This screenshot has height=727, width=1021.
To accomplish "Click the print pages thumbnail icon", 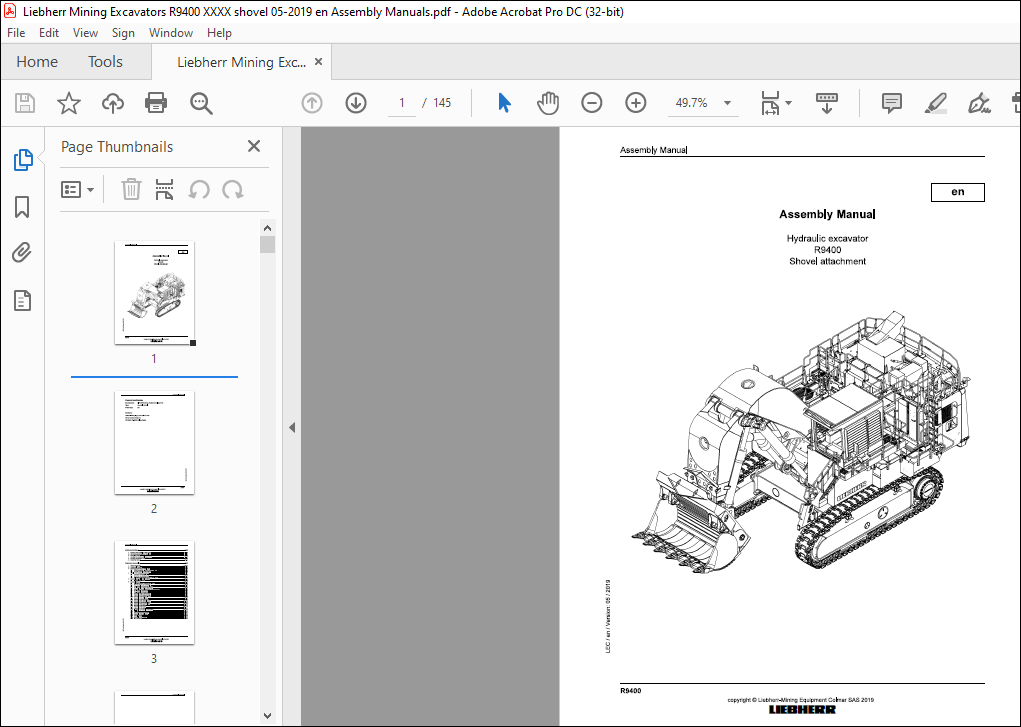I will click(165, 190).
